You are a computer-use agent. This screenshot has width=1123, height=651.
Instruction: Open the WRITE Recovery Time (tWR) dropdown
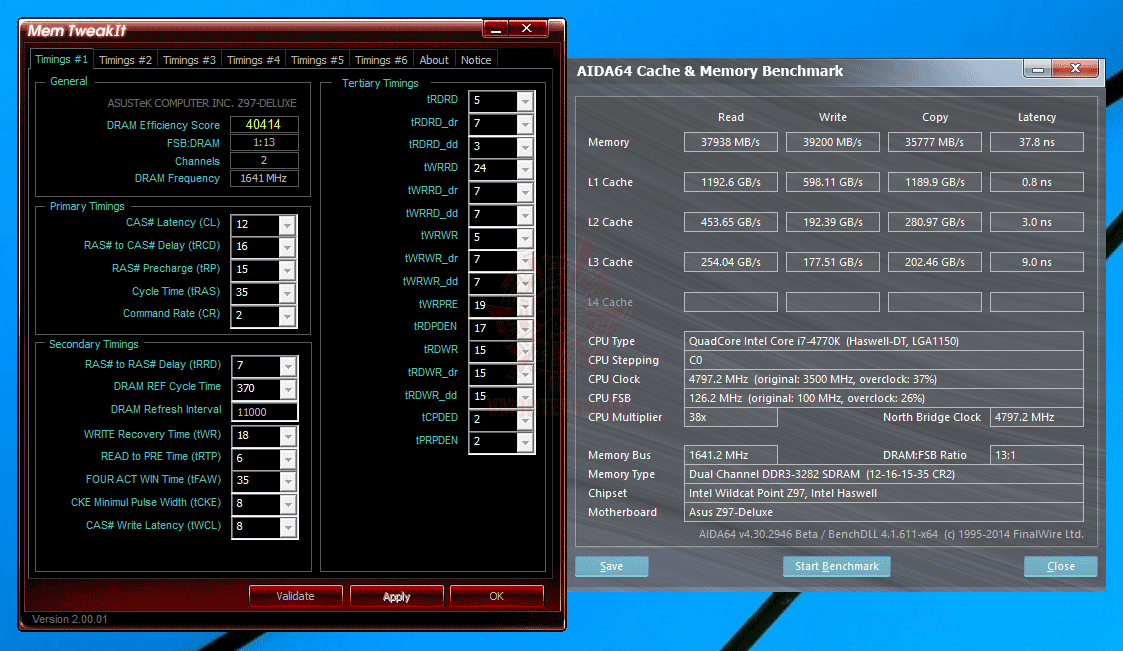pos(288,435)
